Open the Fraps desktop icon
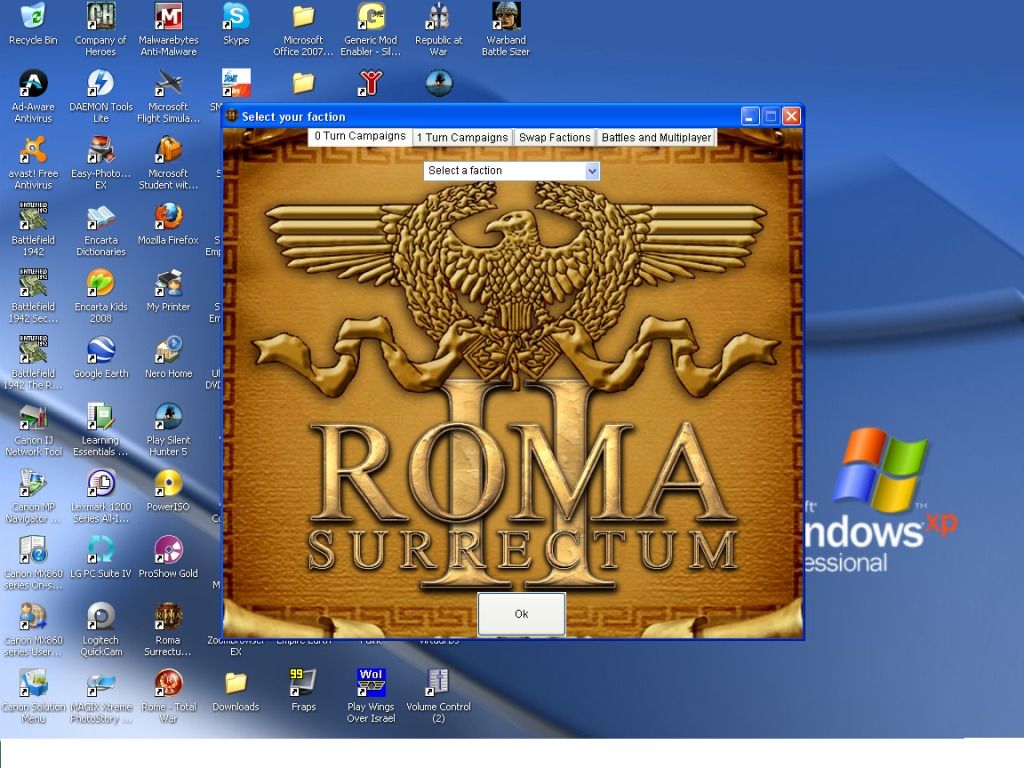 [x=303, y=685]
